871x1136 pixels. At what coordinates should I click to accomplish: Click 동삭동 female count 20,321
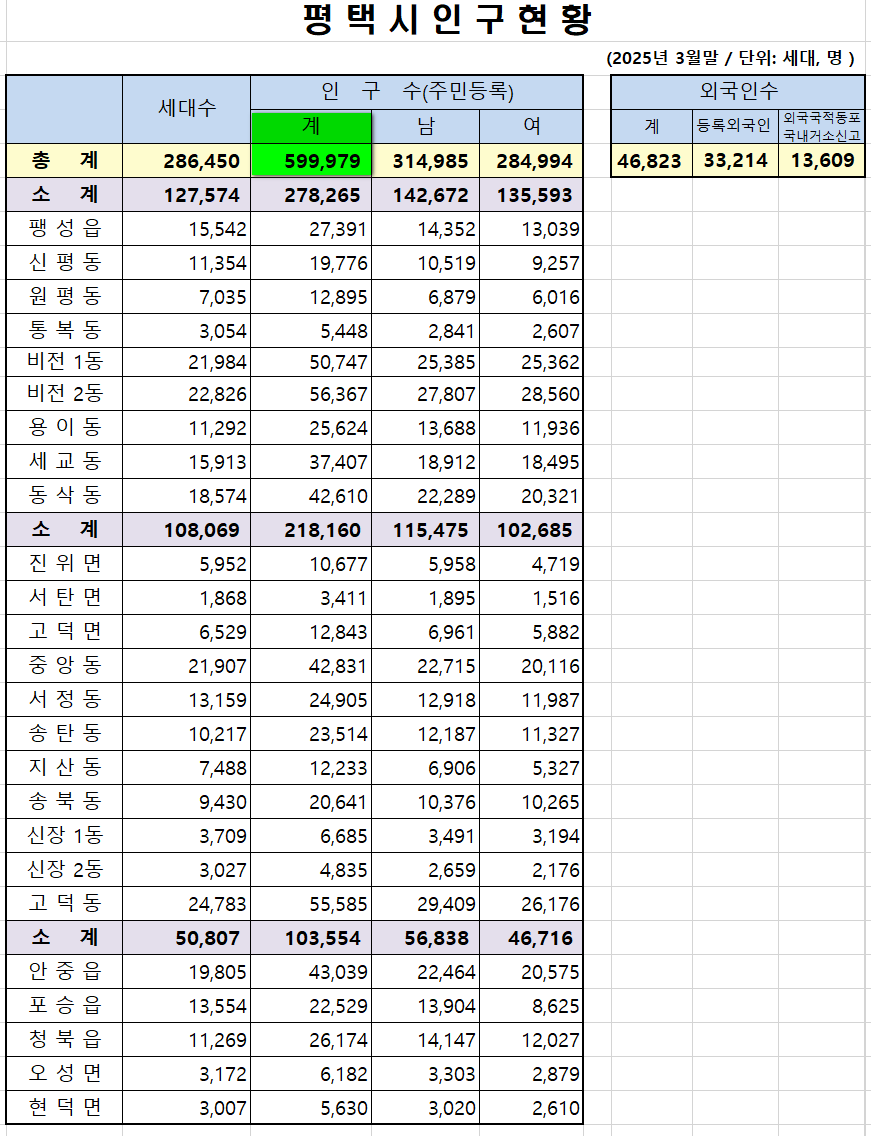(x=531, y=496)
